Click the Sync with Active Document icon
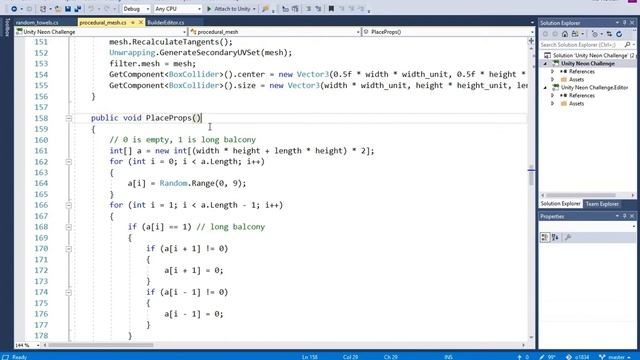 609,34
